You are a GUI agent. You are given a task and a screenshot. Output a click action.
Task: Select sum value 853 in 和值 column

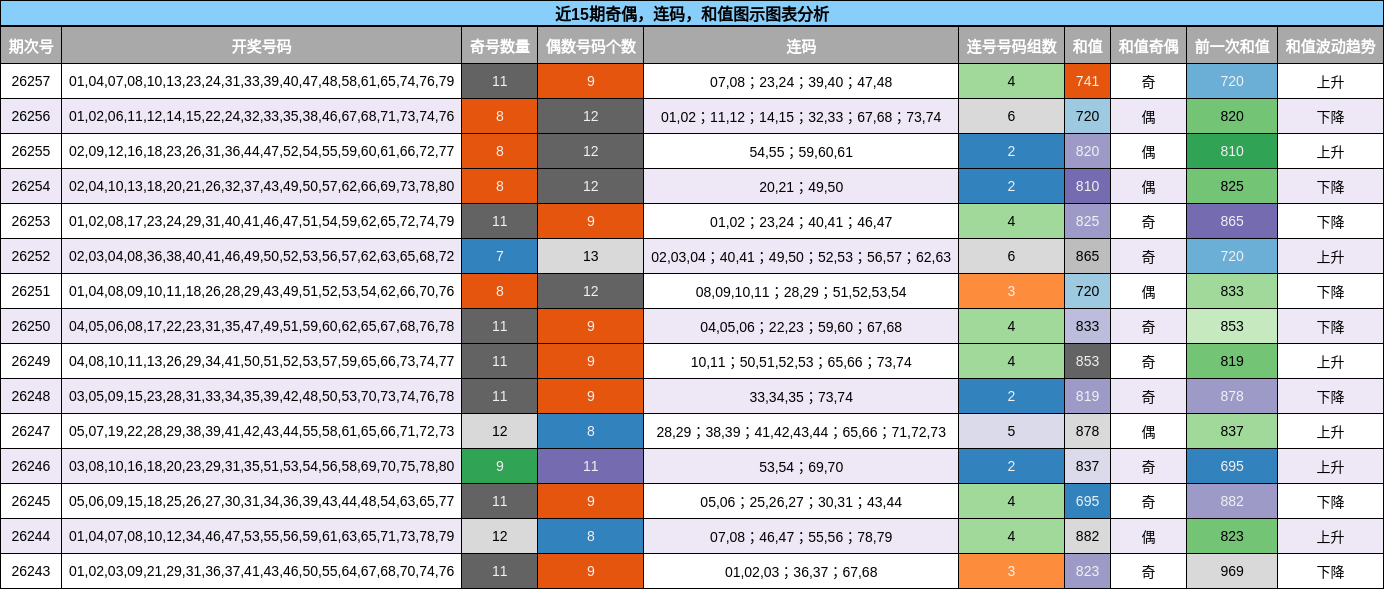(1088, 361)
